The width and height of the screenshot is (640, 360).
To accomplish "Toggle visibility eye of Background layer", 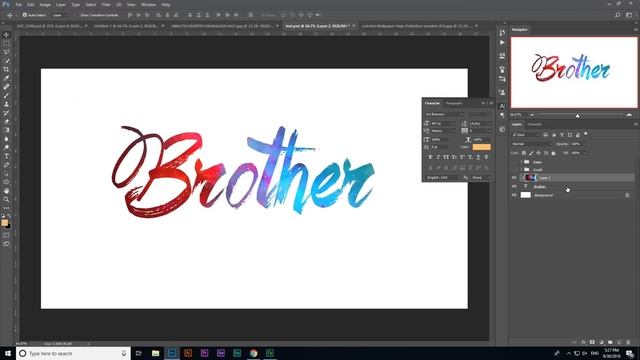I will [x=514, y=195].
